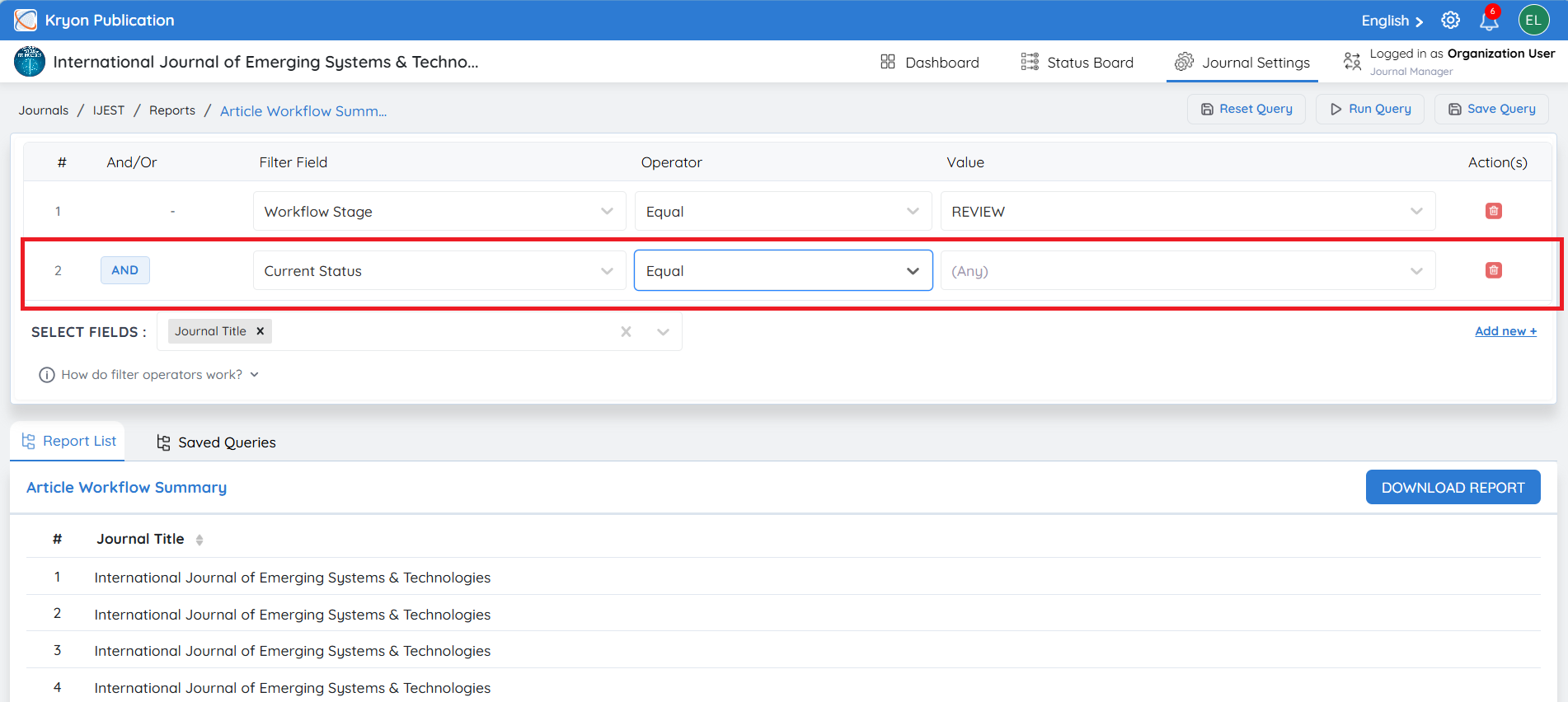This screenshot has height=702, width=1568.
Task: Expand the Select Fields dropdown arrow
Action: [663, 331]
